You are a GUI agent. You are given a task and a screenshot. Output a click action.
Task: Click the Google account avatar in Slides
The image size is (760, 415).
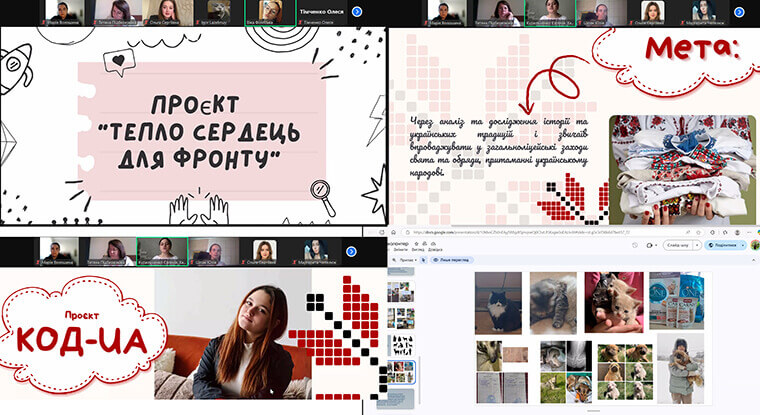pyautogui.click(x=753, y=245)
